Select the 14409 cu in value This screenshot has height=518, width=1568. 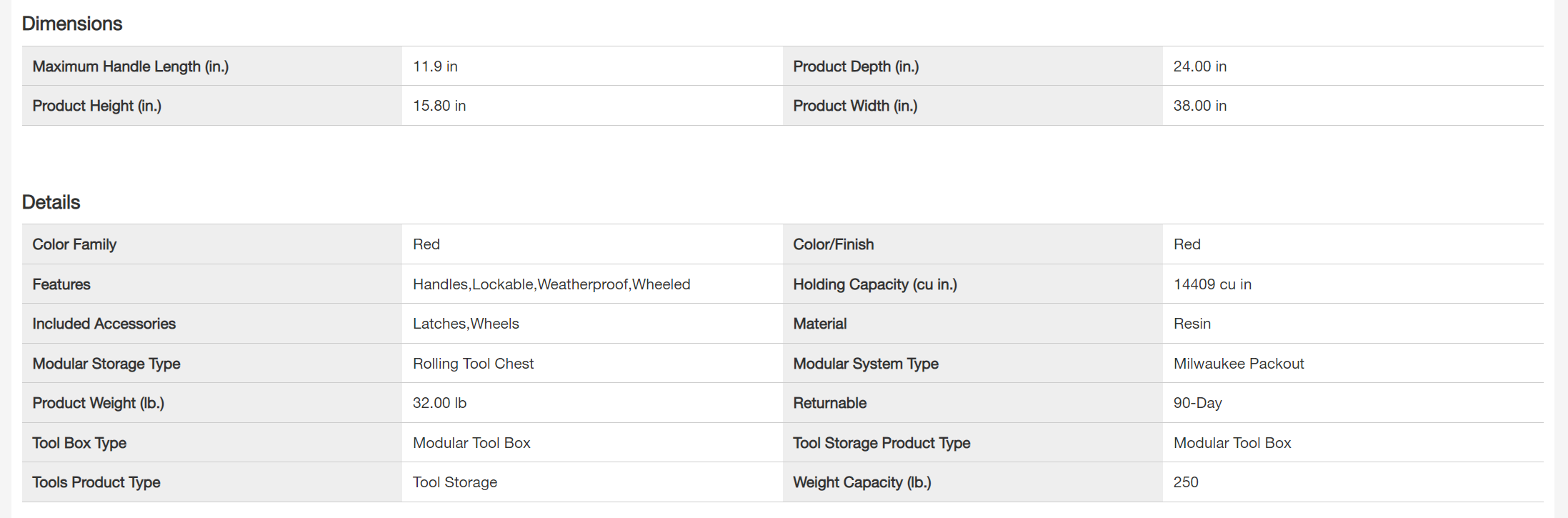coord(1212,284)
